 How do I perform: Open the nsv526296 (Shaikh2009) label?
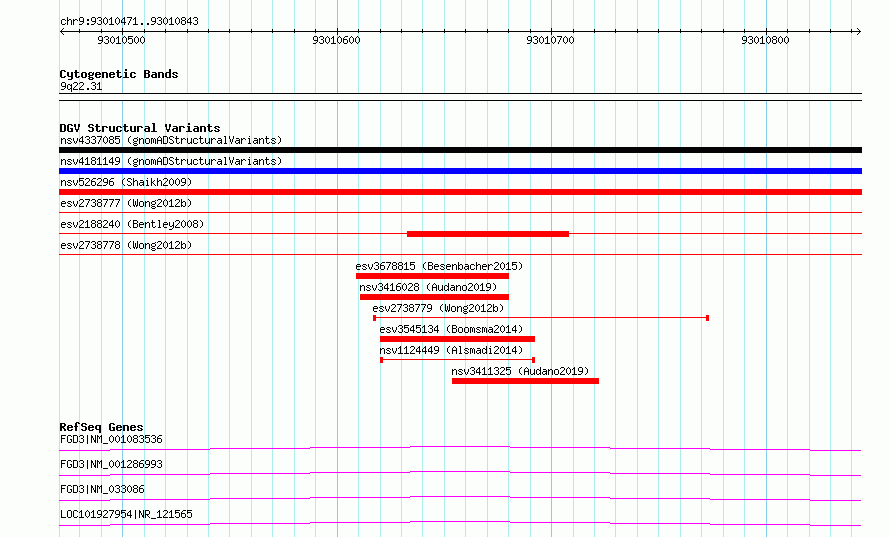click(x=126, y=182)
